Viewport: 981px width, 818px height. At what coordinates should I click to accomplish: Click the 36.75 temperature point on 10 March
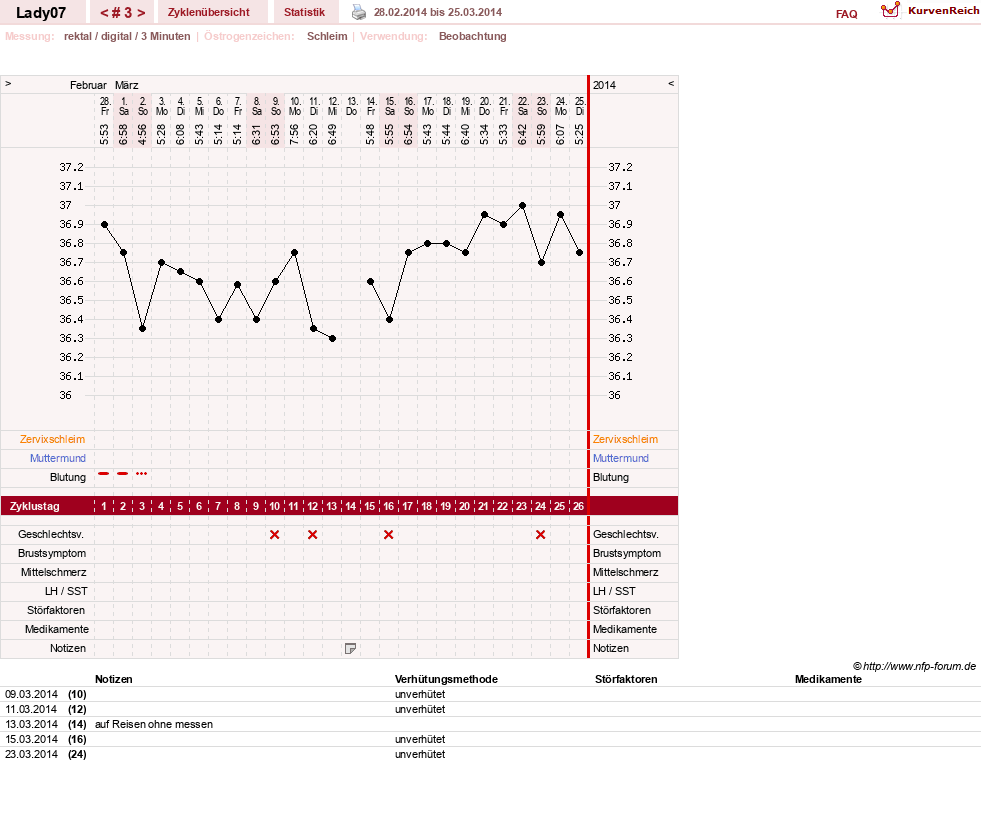click(x=294, y=253)
